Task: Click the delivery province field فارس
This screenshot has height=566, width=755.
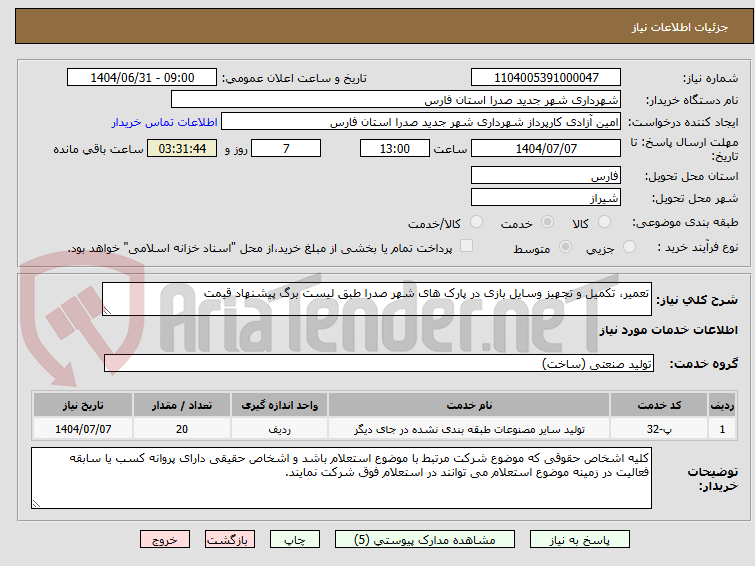Action: pyautogui.click(x=546, y=175)
